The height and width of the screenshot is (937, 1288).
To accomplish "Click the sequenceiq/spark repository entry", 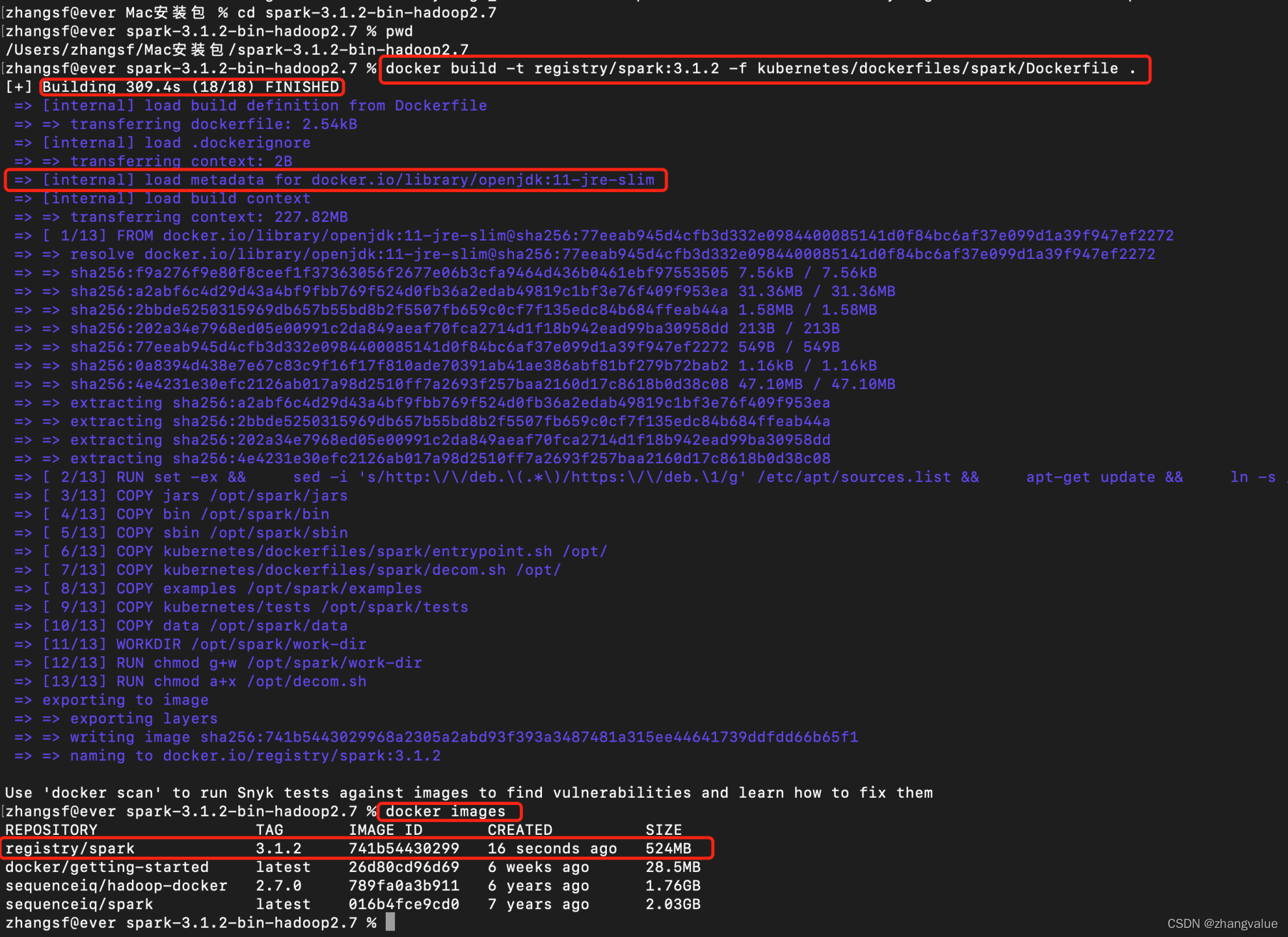I will tap(79, 904).
